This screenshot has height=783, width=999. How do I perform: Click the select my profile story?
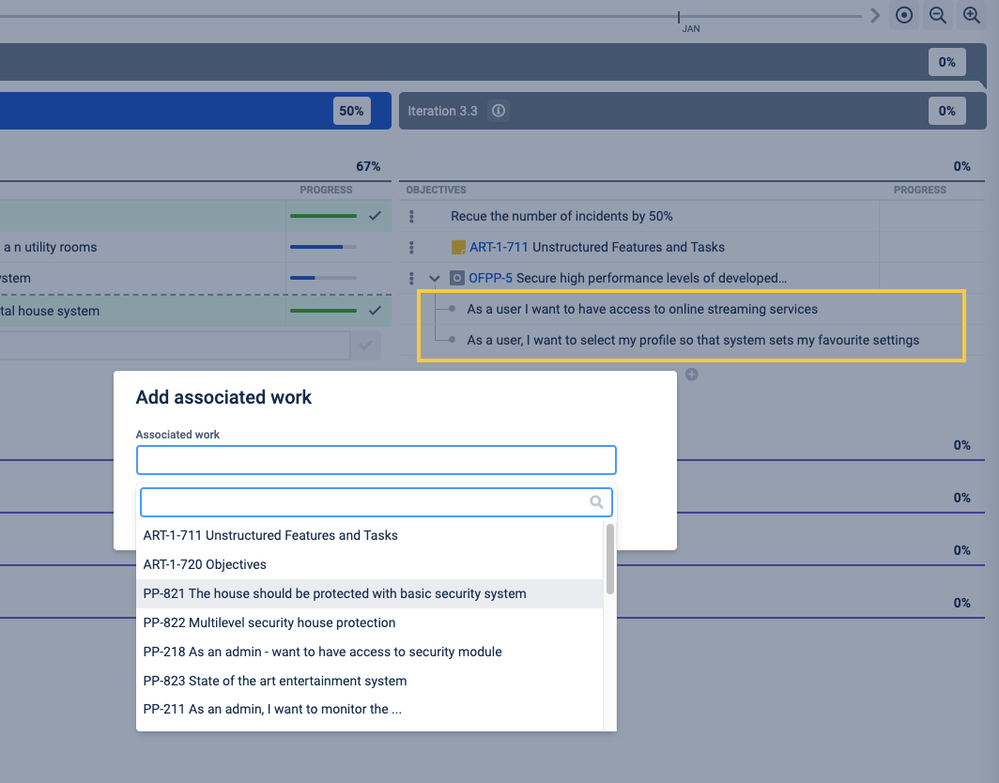(693, 340)
